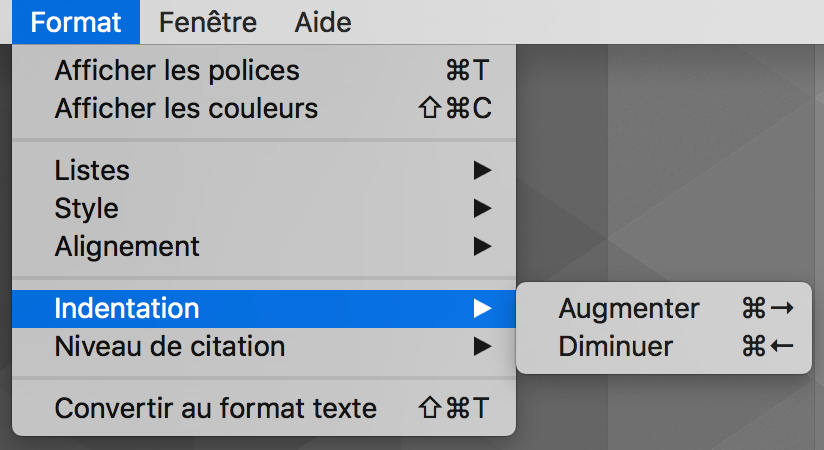Expand the Niveau de citation arrow
The height and width of the screenshot is (450, 824).
(x=483, y=347)
